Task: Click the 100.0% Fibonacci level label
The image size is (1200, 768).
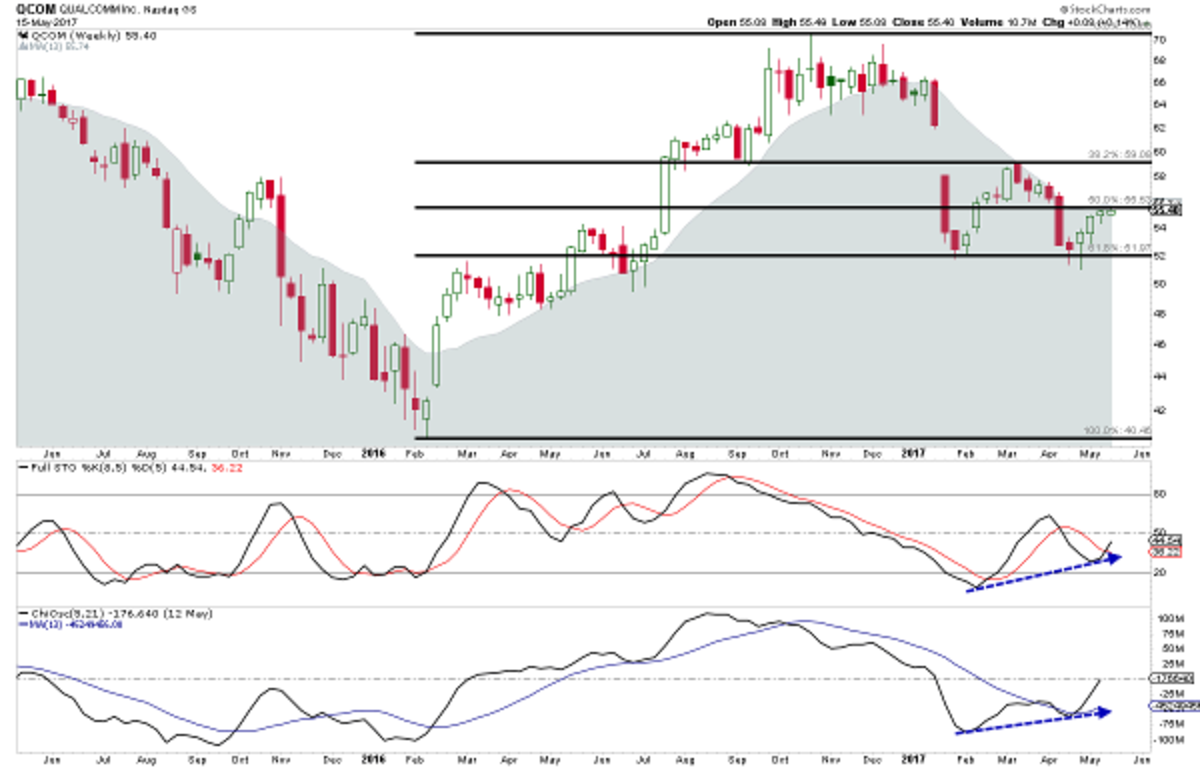Action: [x=1117, y=431]
